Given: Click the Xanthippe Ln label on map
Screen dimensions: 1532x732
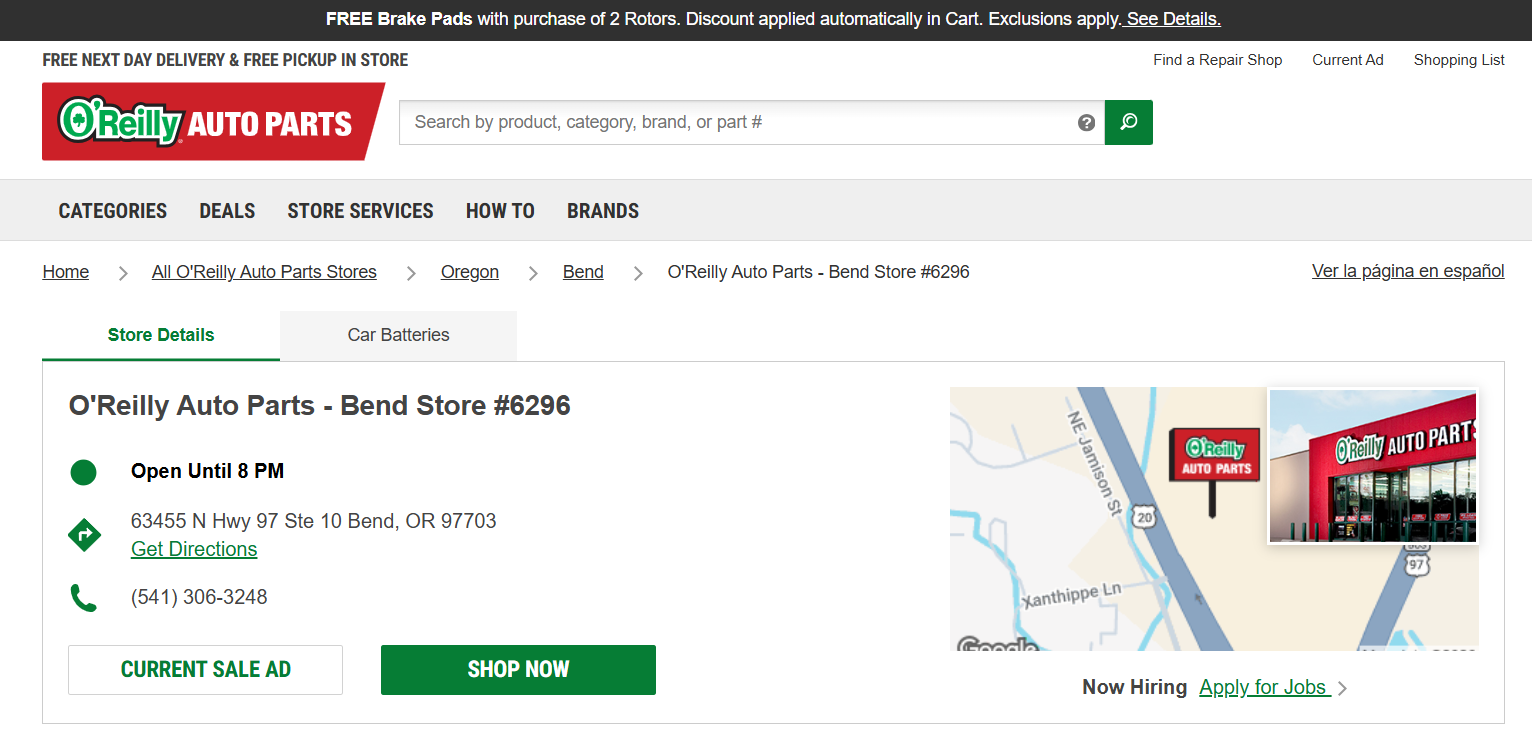Looking at the screenshot, I should [1071, 596].
